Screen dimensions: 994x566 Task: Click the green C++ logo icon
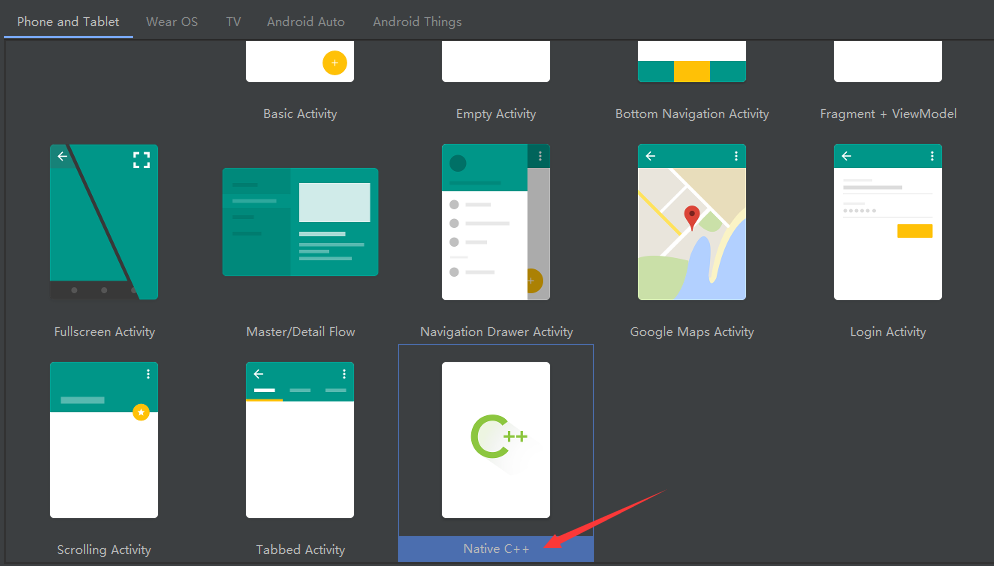[x=497, y=437]
